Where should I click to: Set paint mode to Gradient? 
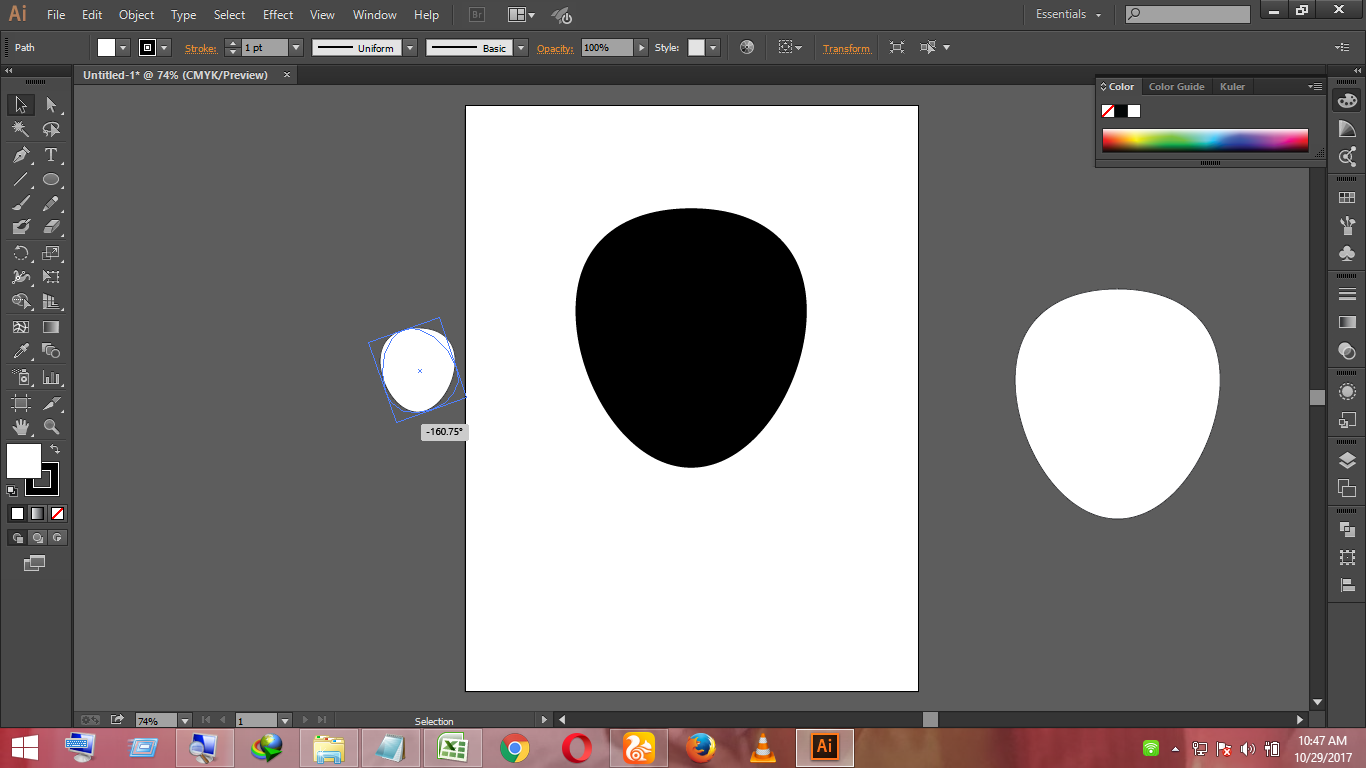(x=37, y=513)
